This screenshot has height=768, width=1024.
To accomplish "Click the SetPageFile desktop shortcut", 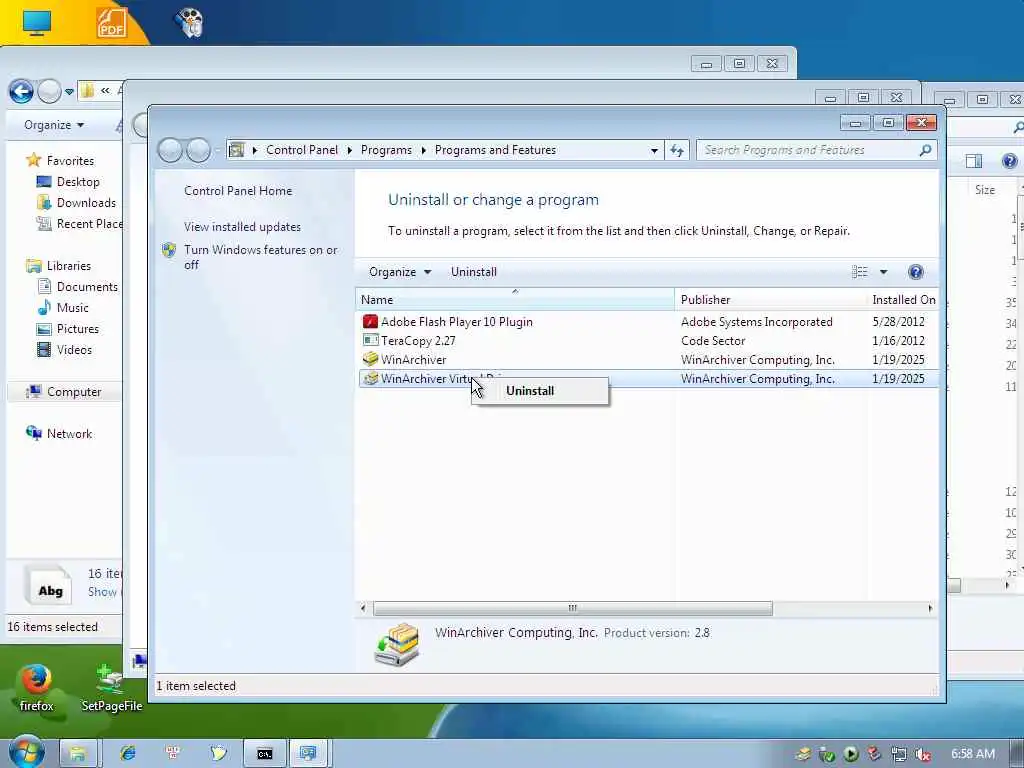I will click(112, 688).
